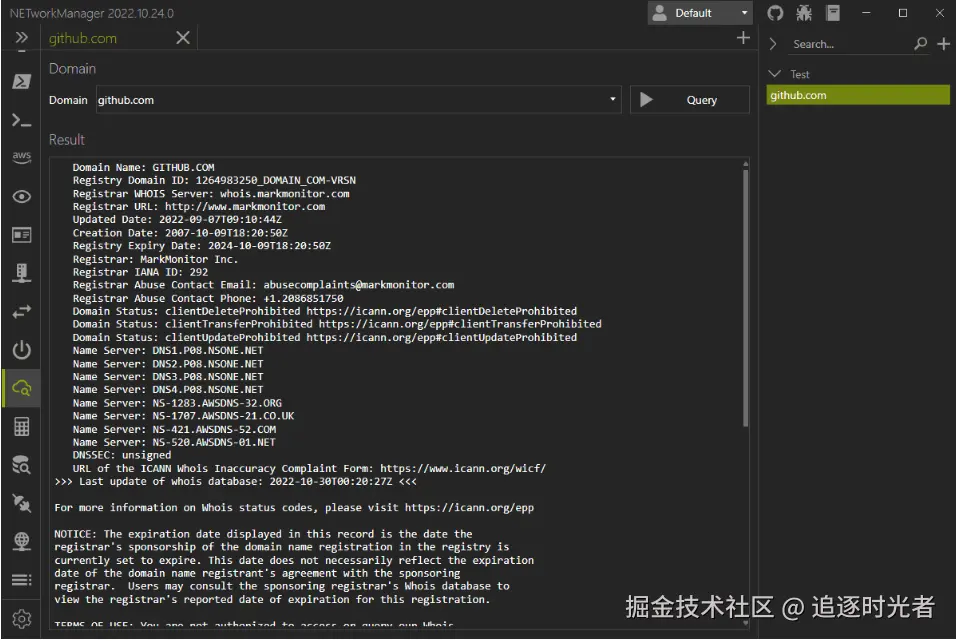Open the Listeners globe icon

pyautogui.click(x=21, y=541)
